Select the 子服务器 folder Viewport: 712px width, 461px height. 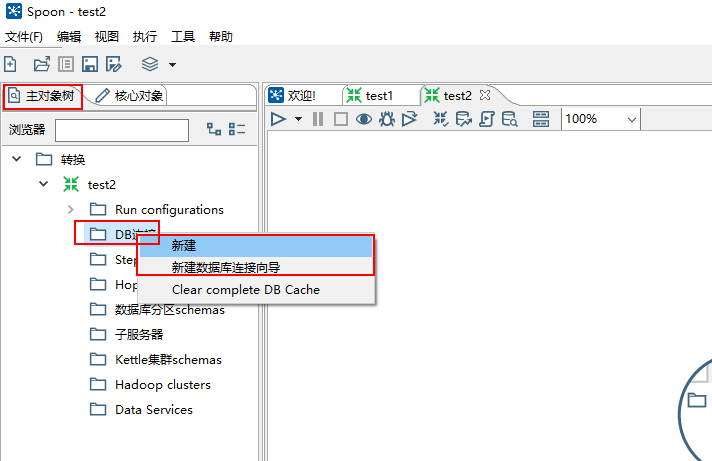point(126,335)
